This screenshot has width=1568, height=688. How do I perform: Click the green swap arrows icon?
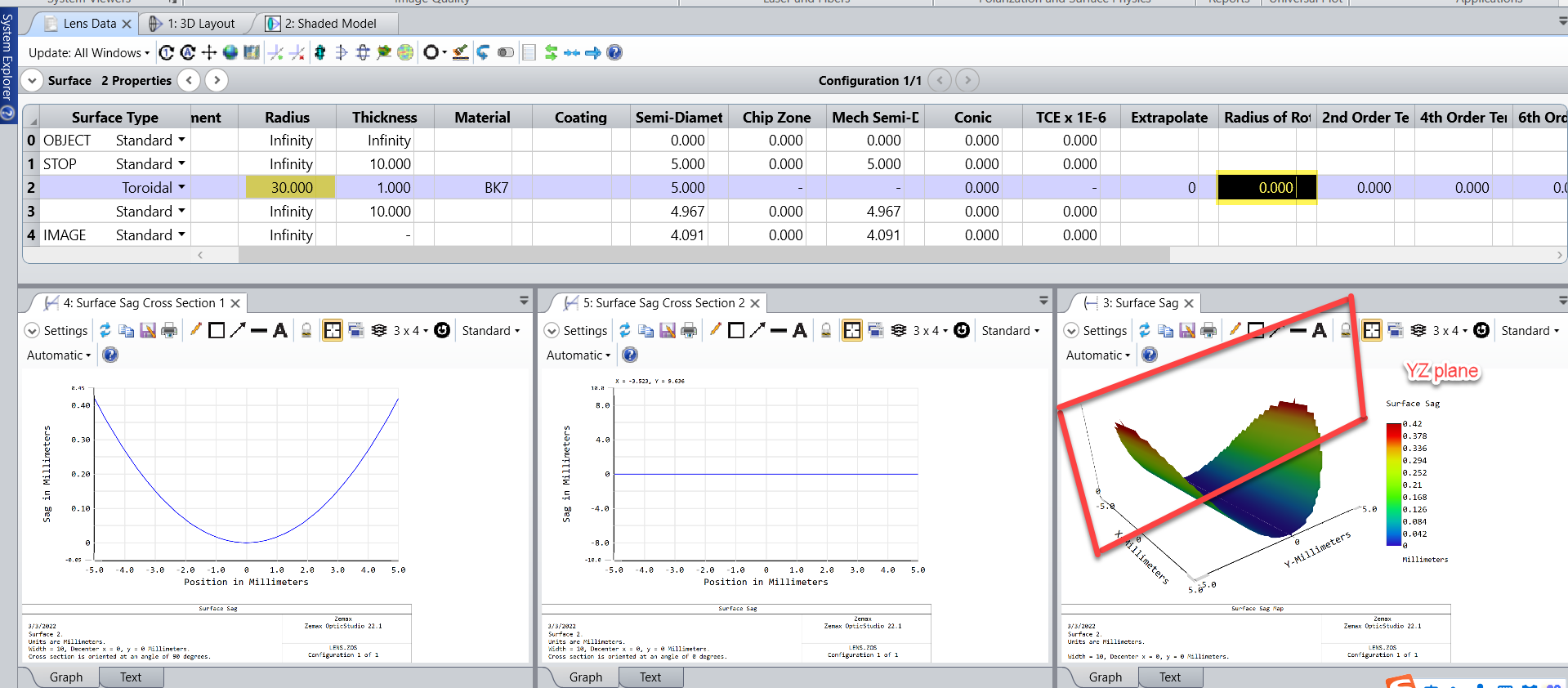click(x=551, y=53)
